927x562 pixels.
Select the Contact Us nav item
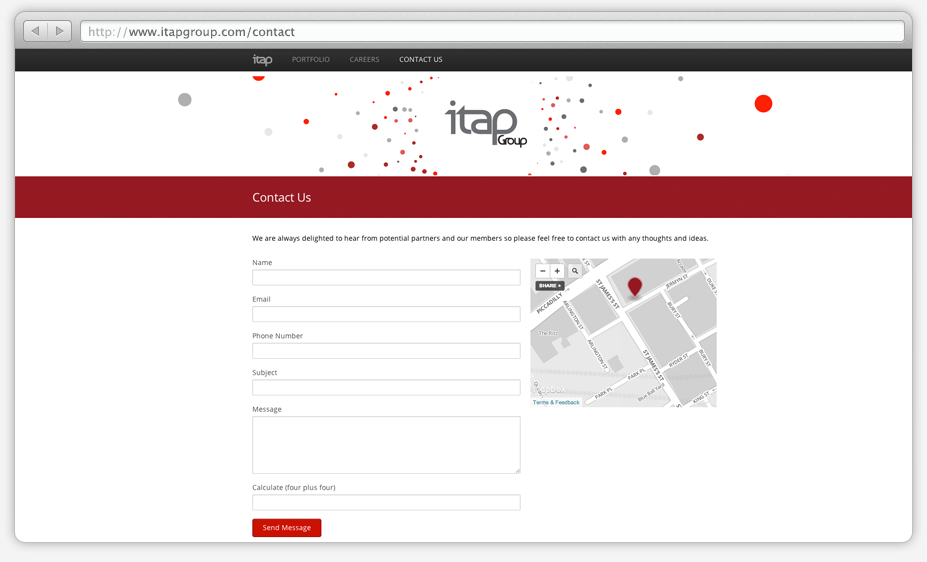click(x=420, y=59)
